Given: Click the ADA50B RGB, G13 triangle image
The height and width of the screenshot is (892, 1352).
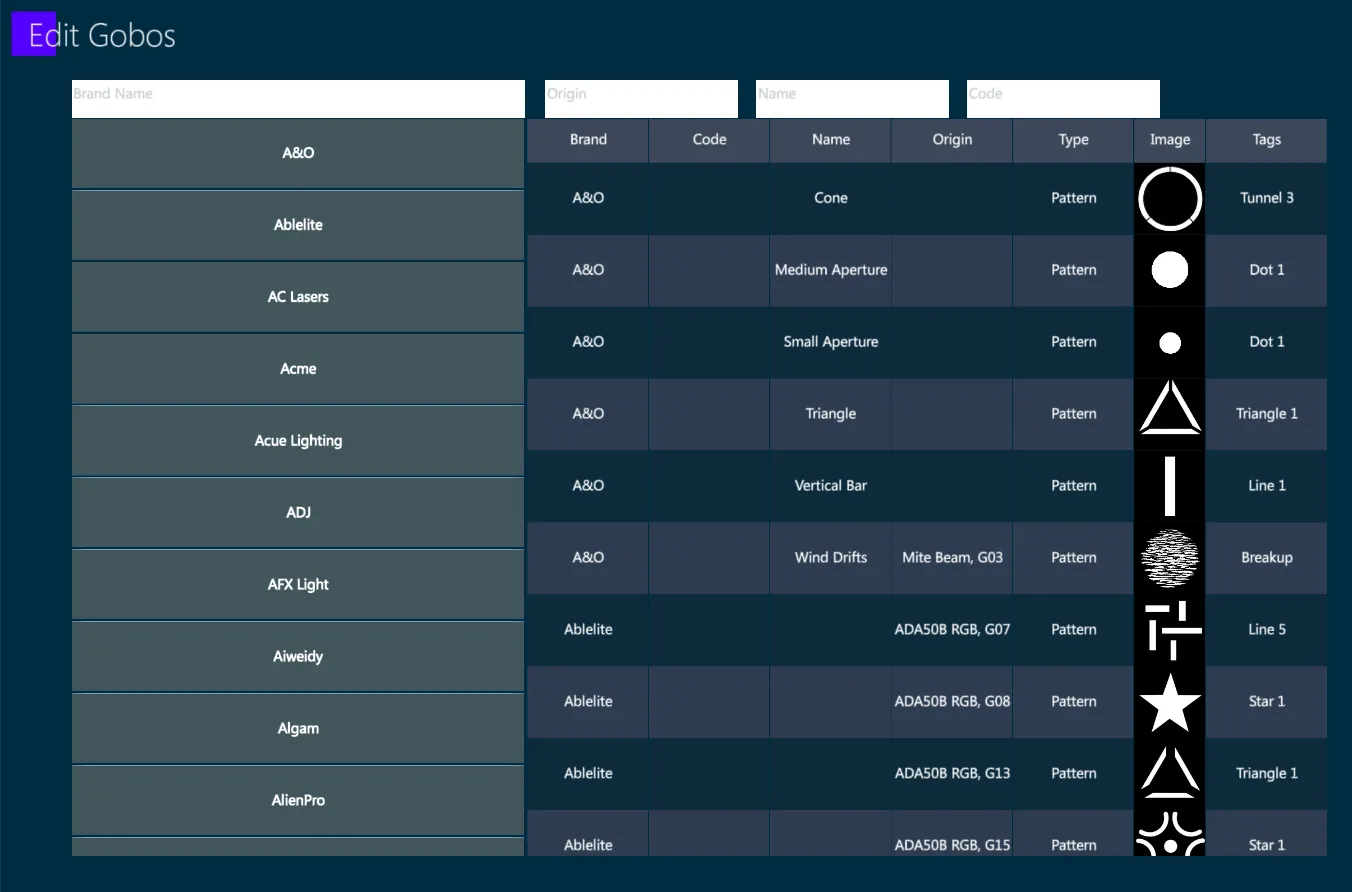Looking at the screenshot, I should (x=1170, y=774).
